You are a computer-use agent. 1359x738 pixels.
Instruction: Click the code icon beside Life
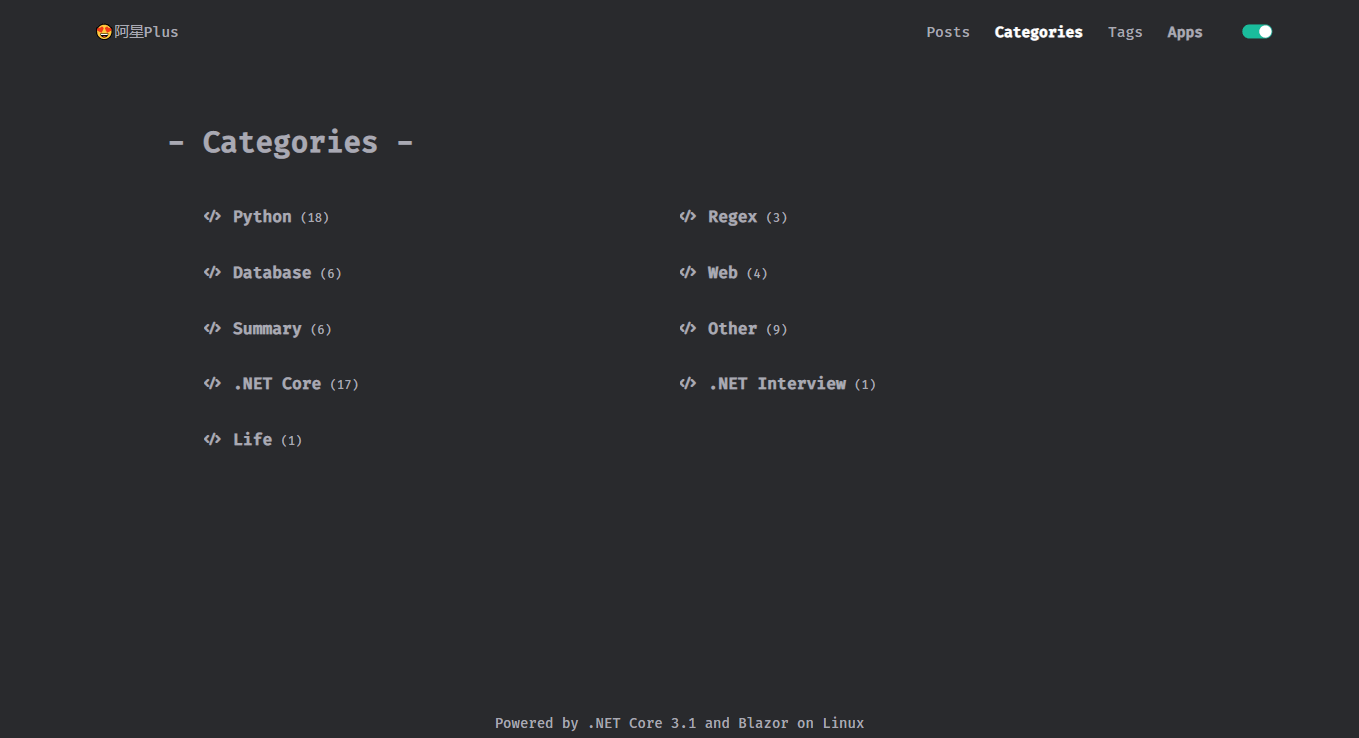point(212,439)
